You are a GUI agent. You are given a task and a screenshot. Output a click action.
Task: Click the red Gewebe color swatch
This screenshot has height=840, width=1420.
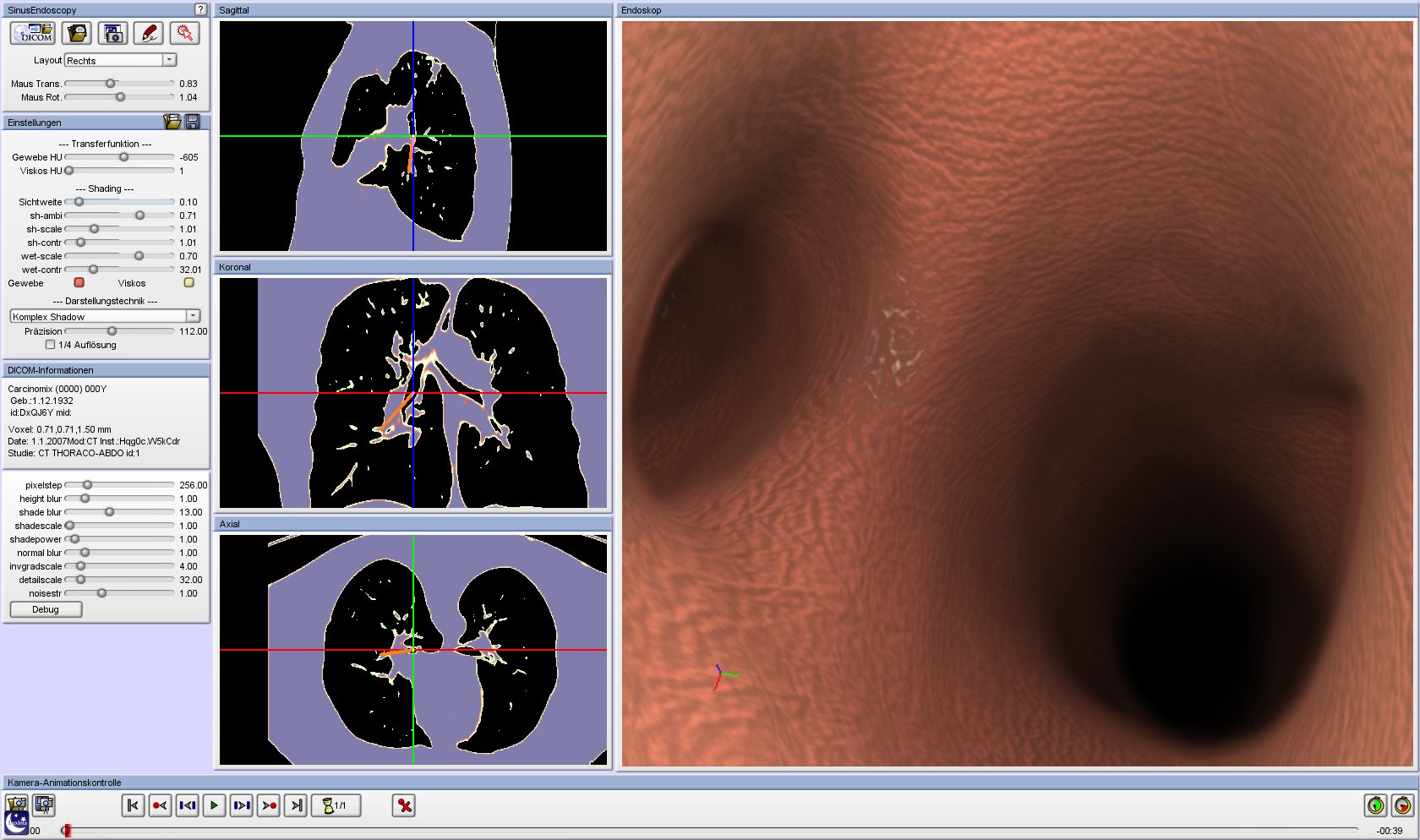pyautogui.click(x=79, y=283)
